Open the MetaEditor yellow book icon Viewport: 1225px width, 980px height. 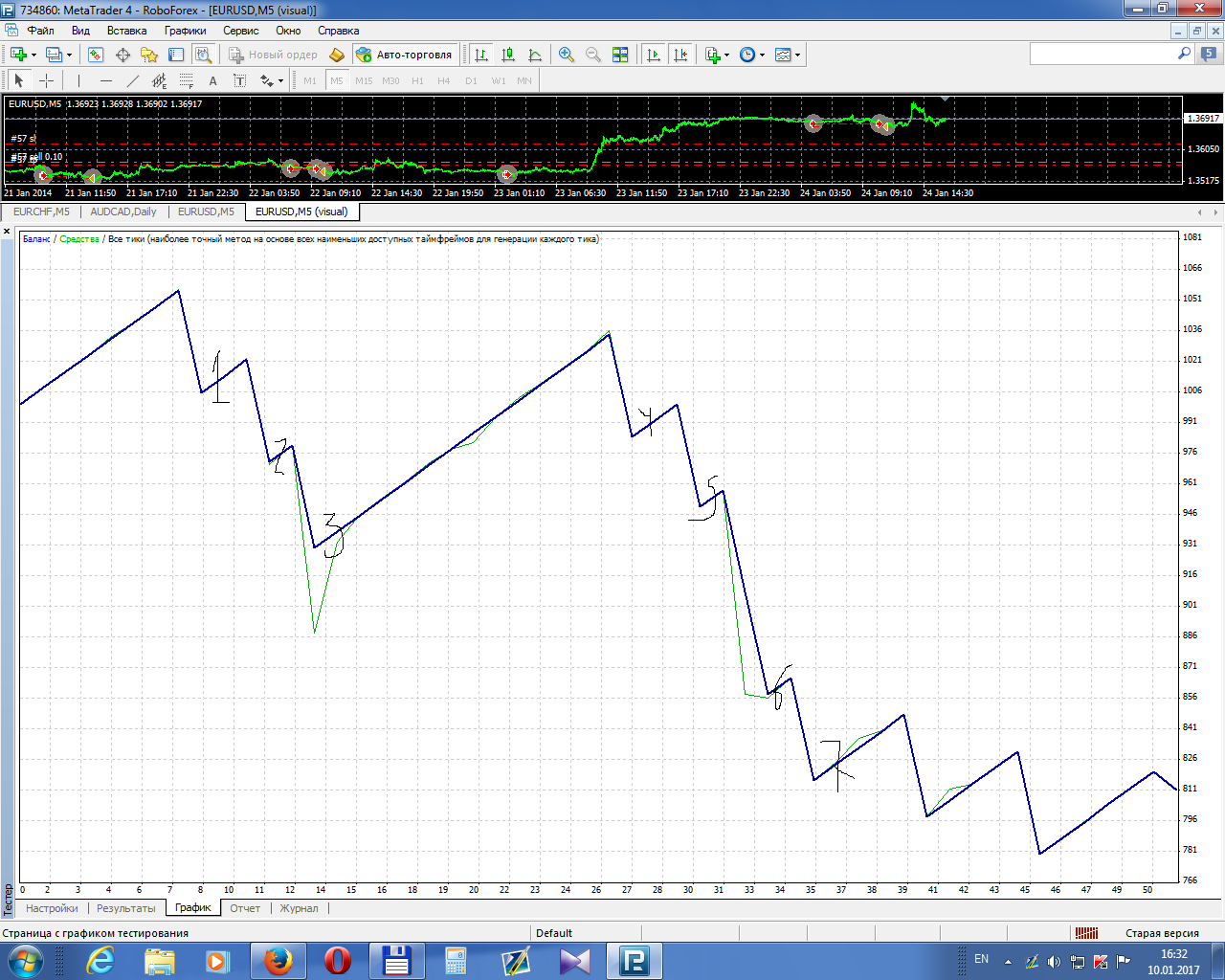click(336, 55)
